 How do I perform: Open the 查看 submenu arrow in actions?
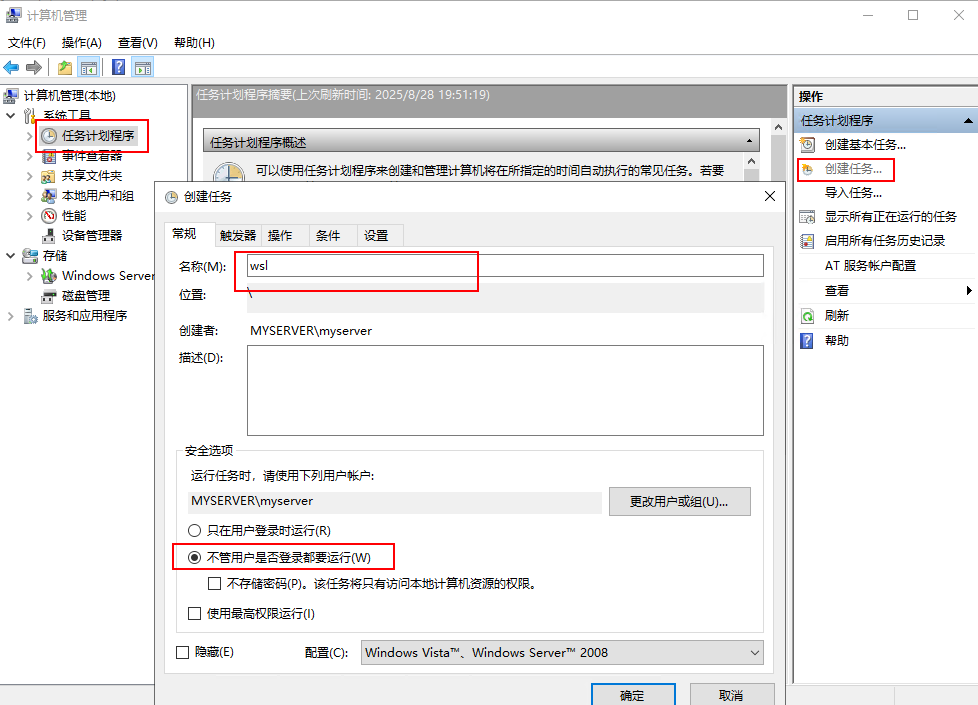(x=969, y=291)
